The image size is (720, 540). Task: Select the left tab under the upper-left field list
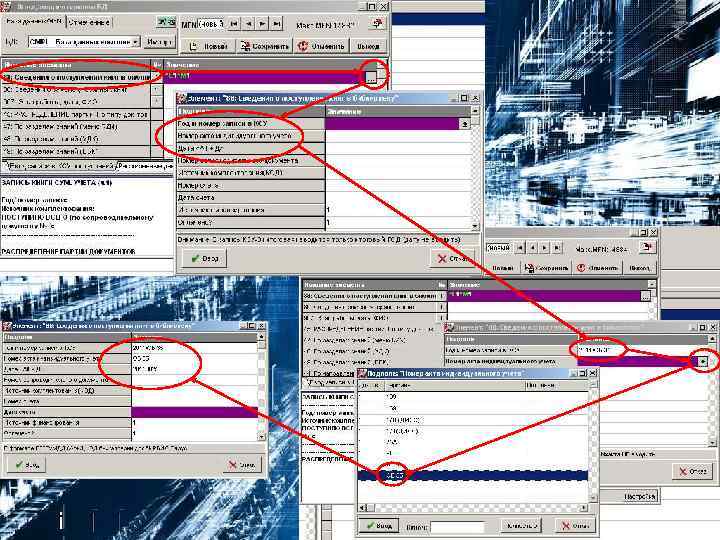61,166
